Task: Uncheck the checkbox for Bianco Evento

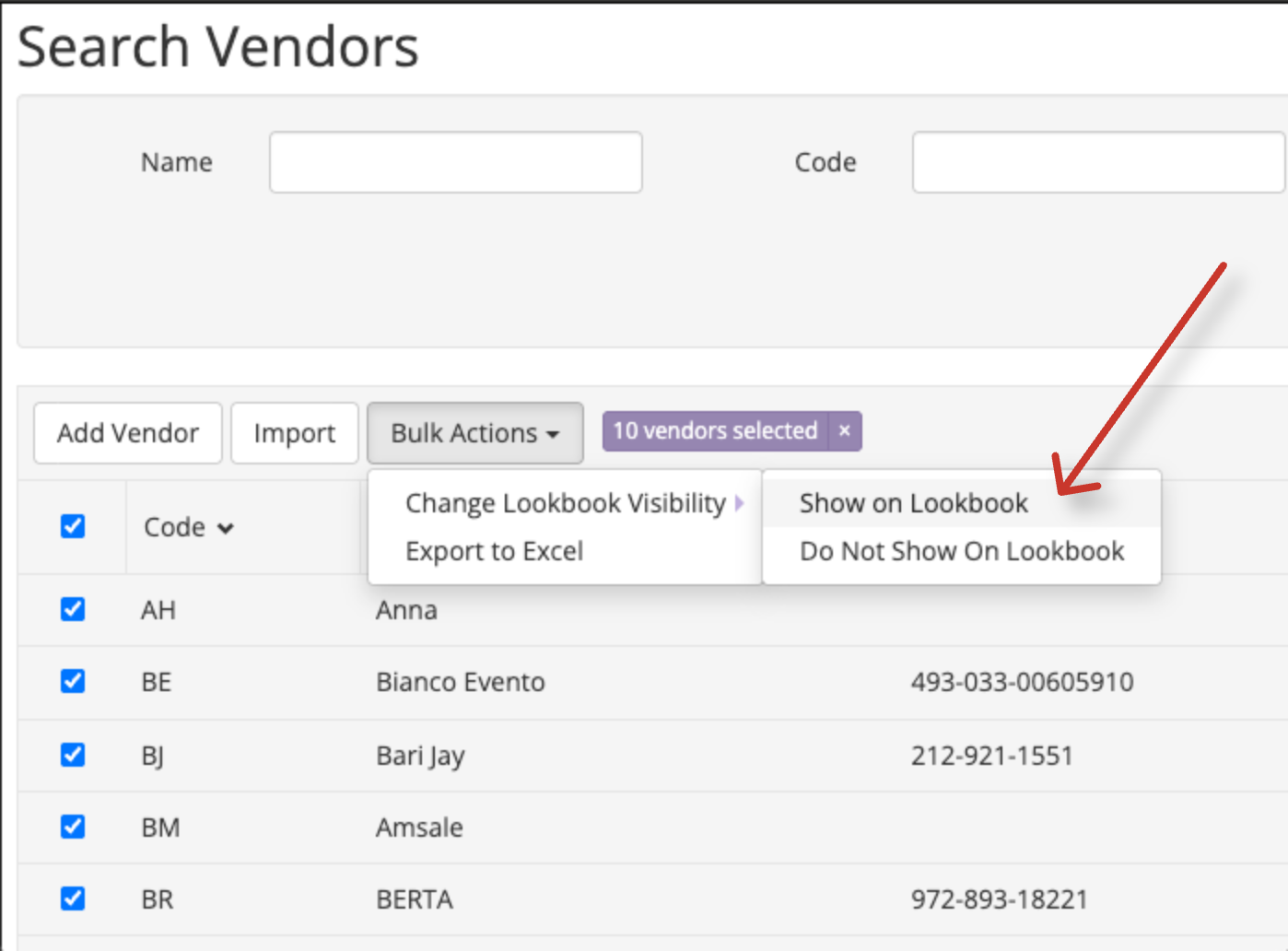Action: click(x=72, y=681)
